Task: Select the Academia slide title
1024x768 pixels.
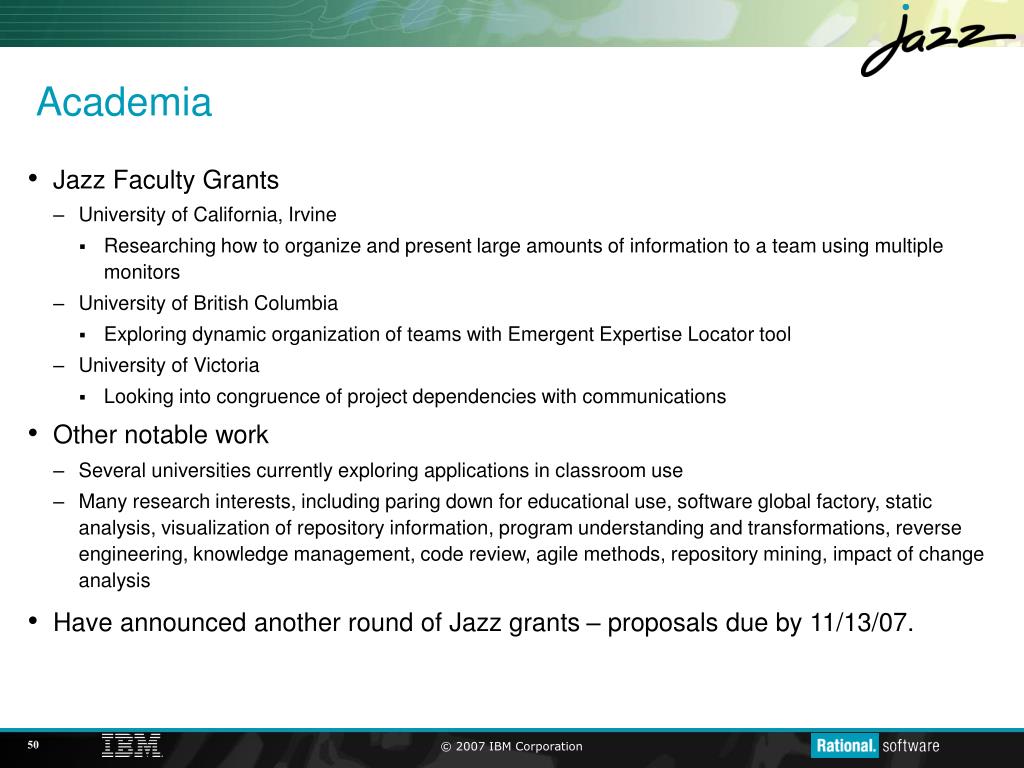Action: pos(124,102)
